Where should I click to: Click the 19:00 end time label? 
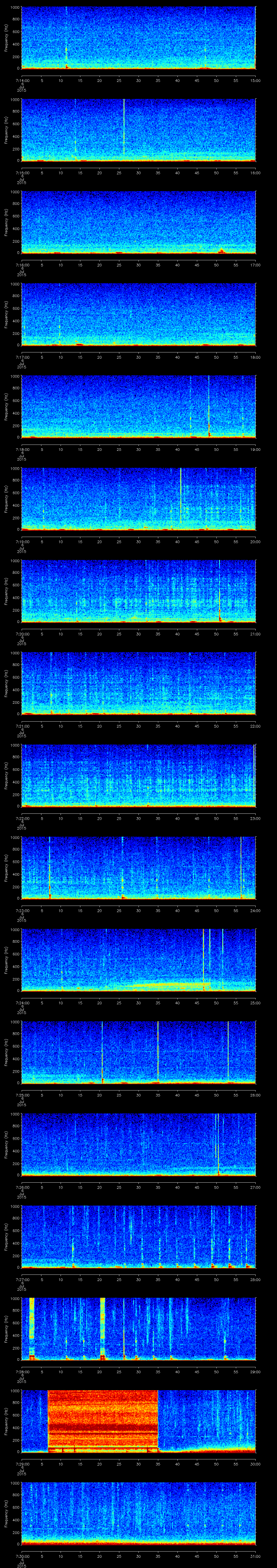(256, 449)
